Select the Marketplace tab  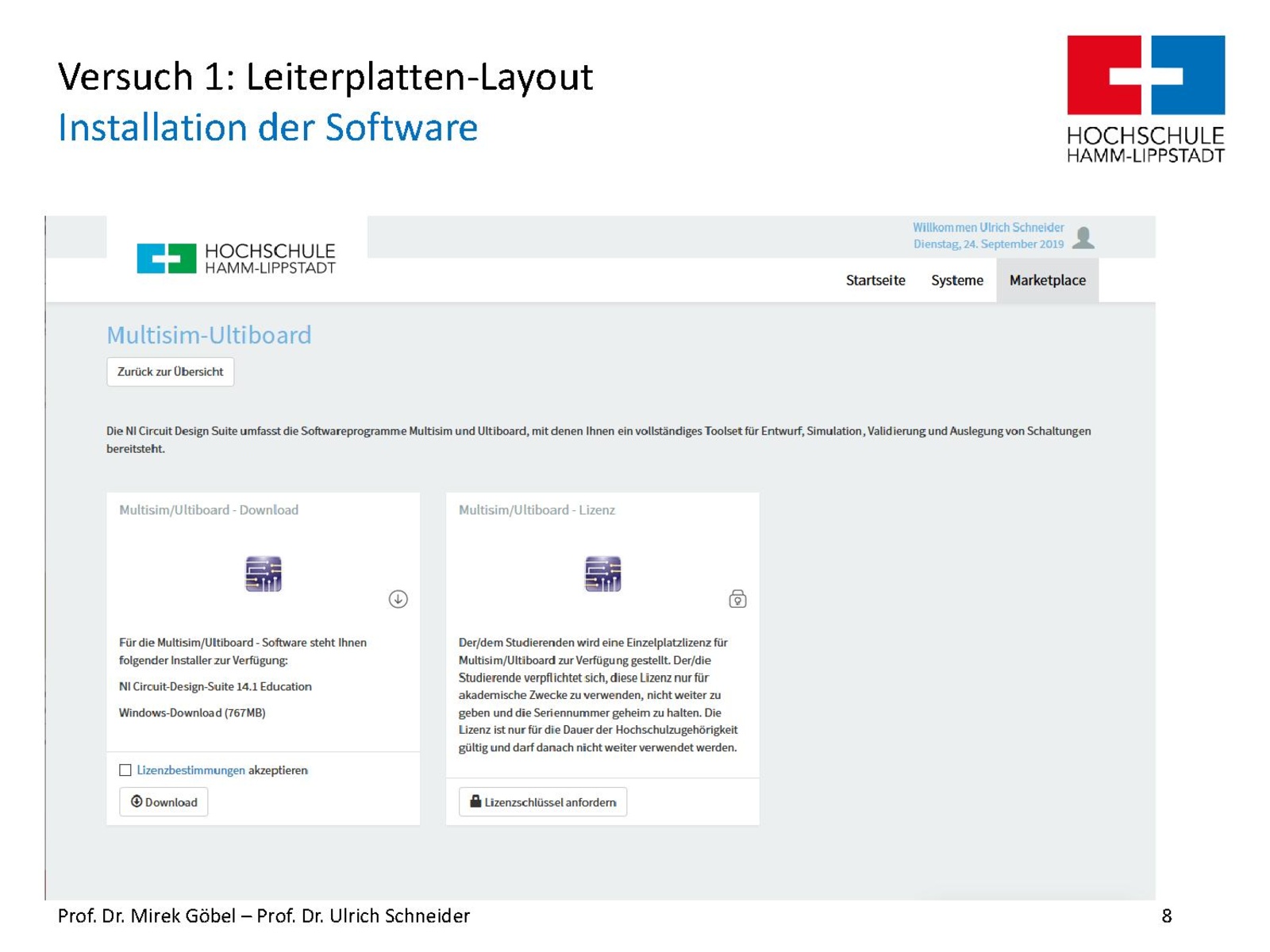[1047, 280]
